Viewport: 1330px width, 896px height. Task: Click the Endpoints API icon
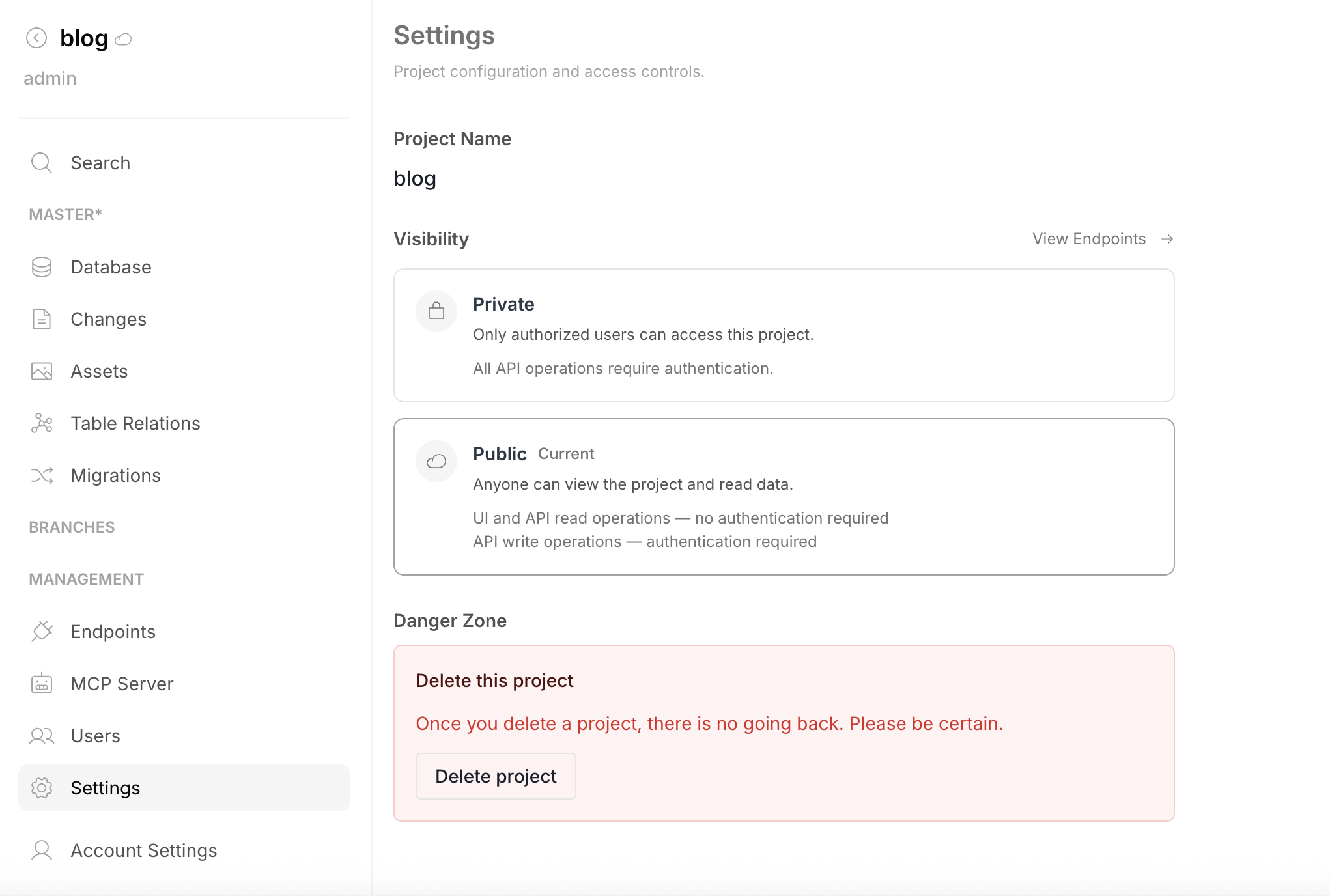click(x=41, y=631)
